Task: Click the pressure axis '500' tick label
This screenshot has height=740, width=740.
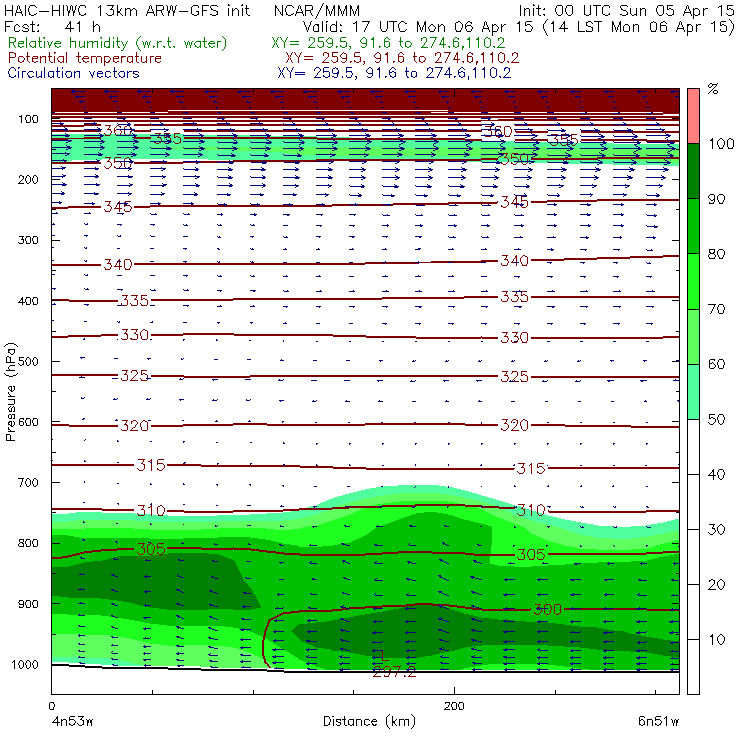Action: (28, 362)
